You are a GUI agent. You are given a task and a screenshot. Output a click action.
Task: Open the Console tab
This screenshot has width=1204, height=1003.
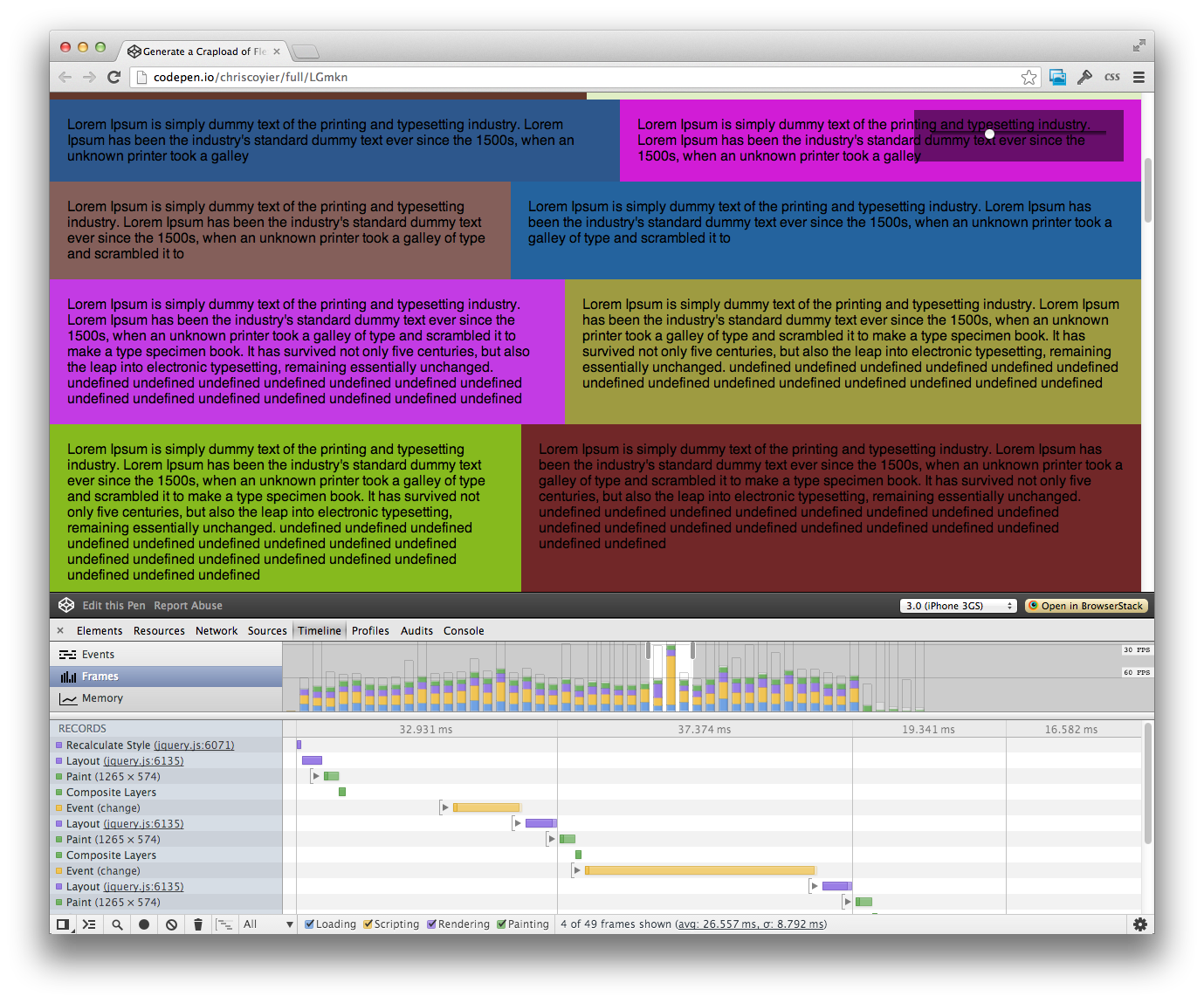[464, 630]
